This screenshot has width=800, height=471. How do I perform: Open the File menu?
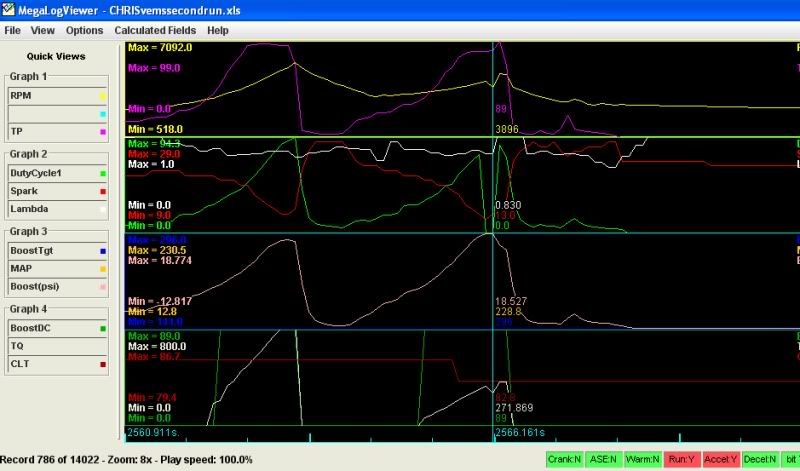[x=12, y=31]
